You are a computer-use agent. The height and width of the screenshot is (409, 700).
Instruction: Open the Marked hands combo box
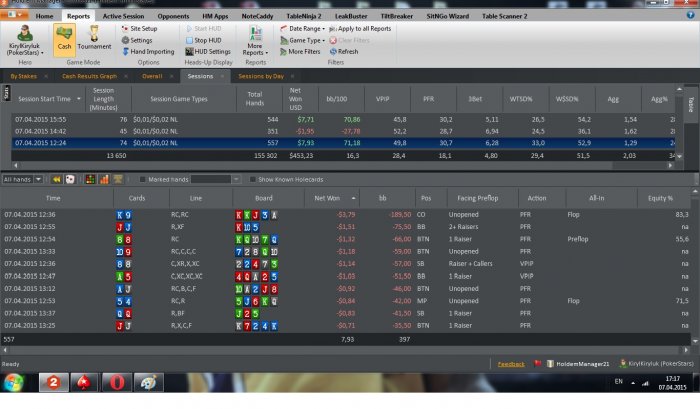(216, 179)
